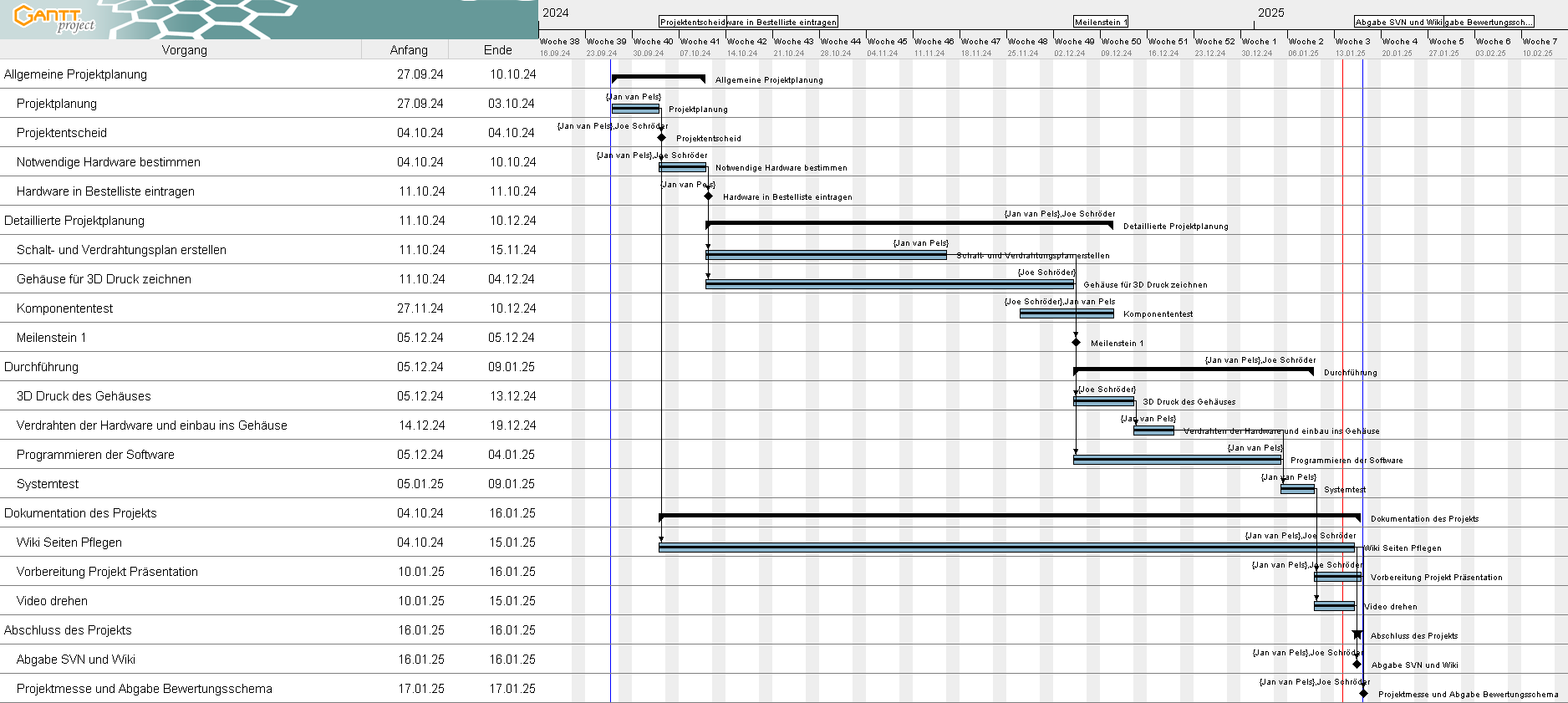Click the Abschluss des Projekts summary marker
The width and height of the screenshot is (1568, 703).
1357,634
